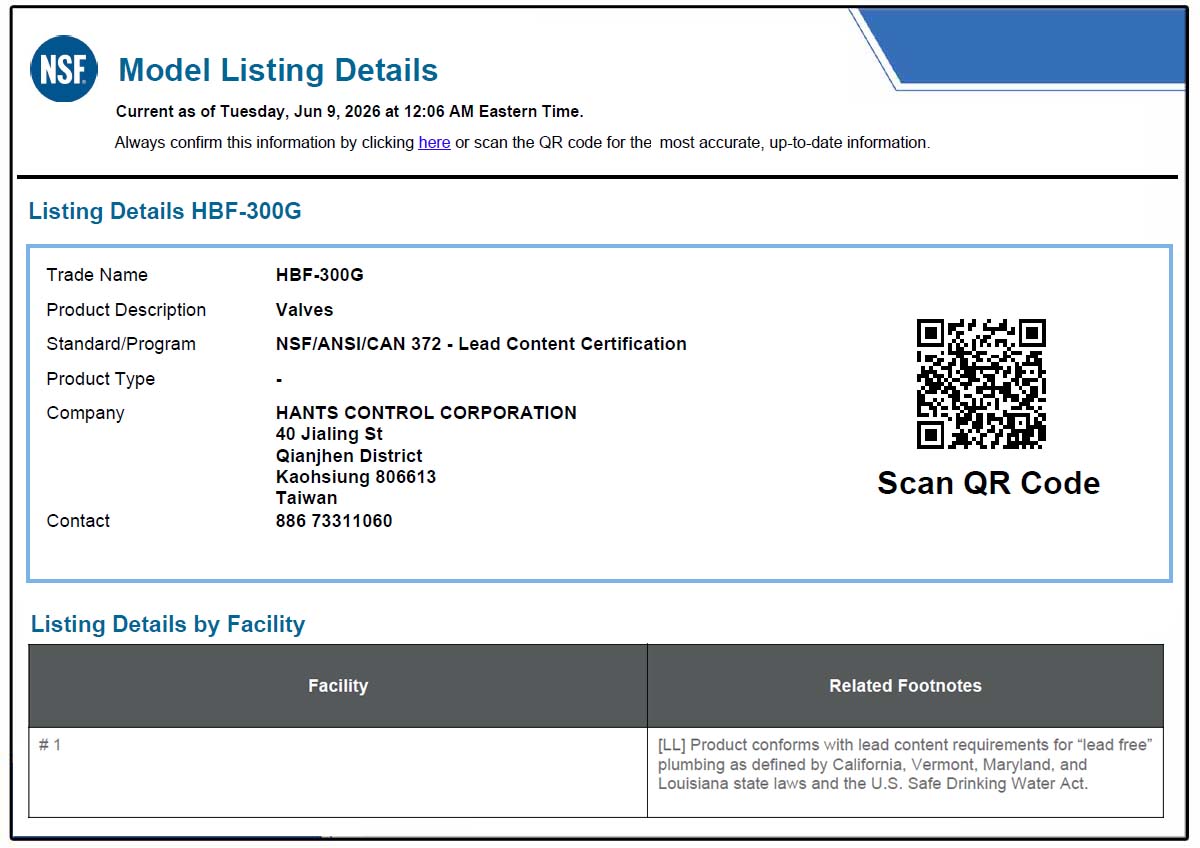Select the phone number 886 73311060

tap(334, 521)
